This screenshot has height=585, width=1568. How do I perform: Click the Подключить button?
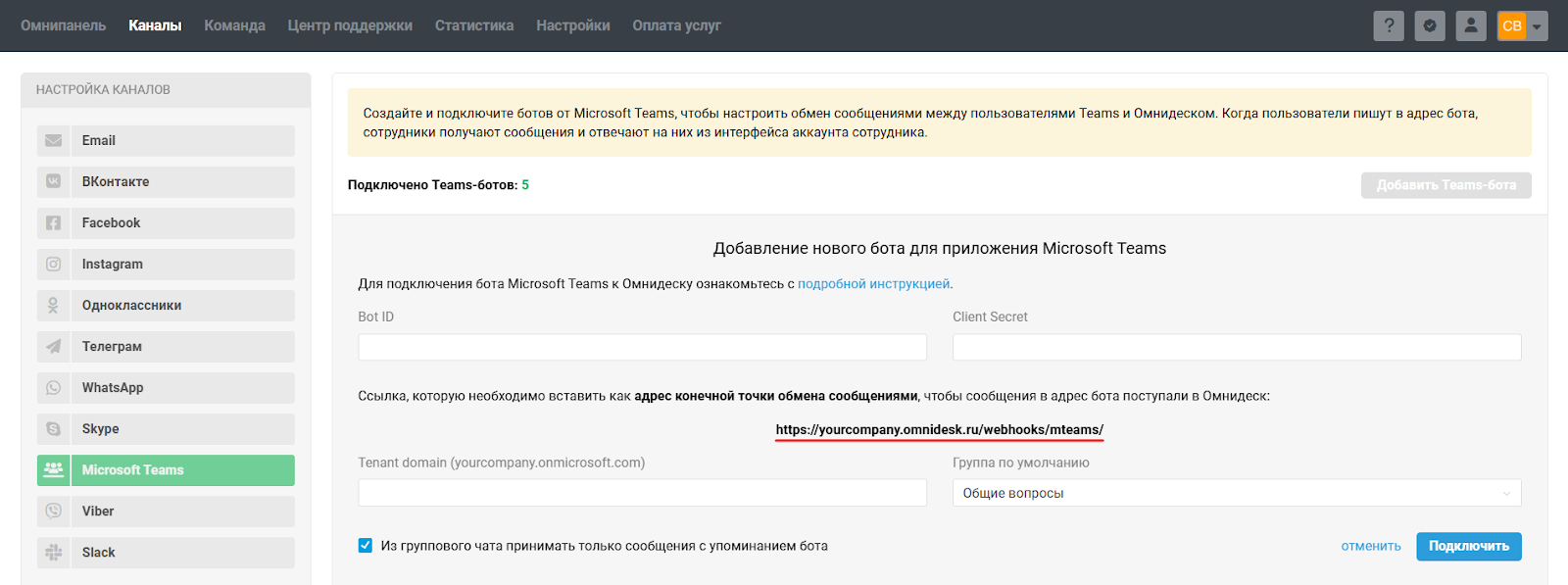(1469, 546)
